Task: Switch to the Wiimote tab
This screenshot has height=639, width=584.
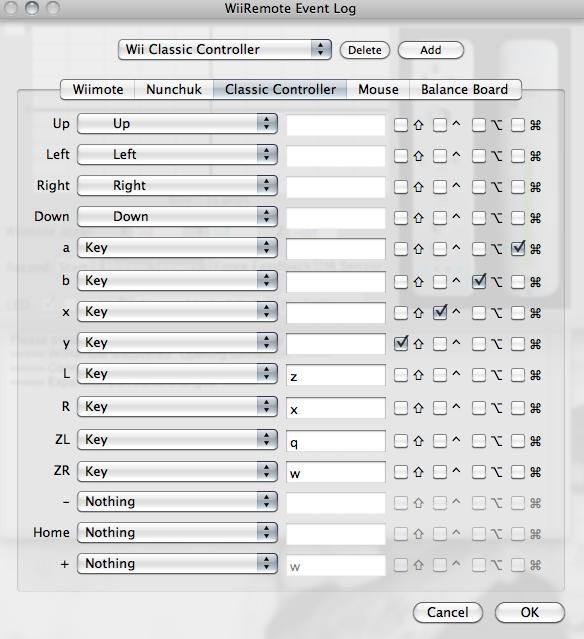Action: pyautogui.click(x=98, y=89)
